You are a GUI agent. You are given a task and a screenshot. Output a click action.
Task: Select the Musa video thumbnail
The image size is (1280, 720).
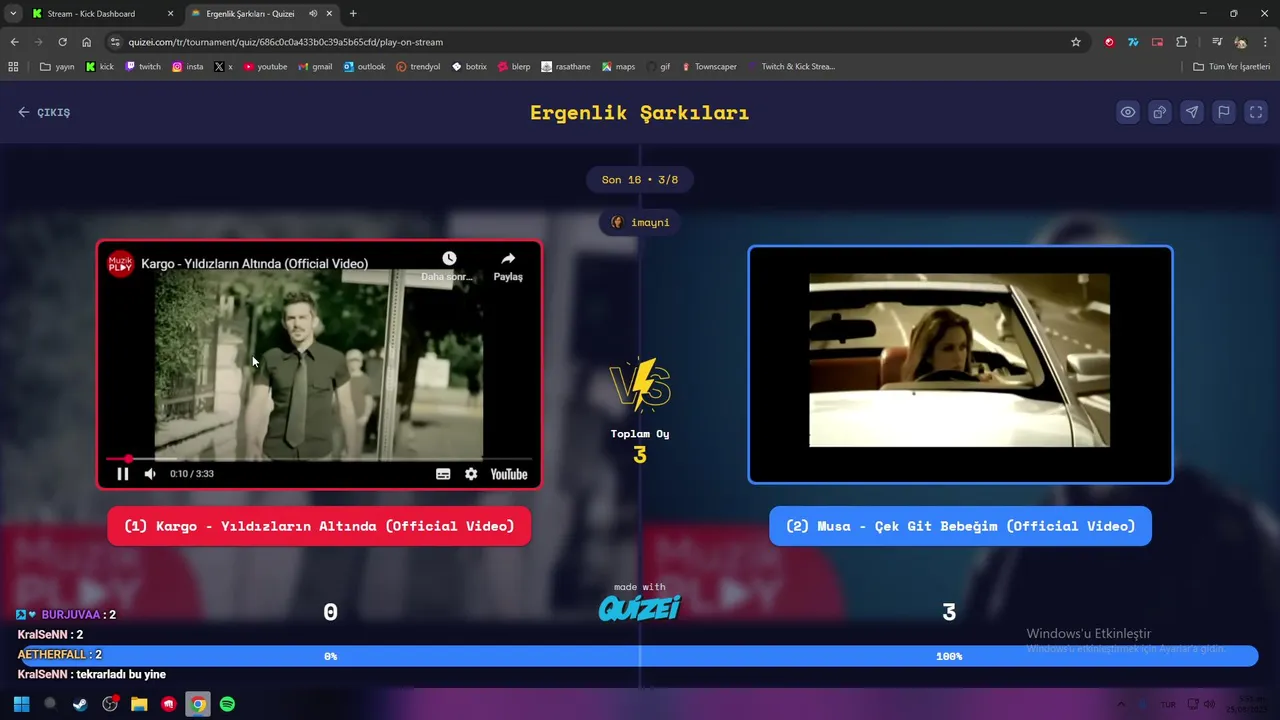click(960, 364)
